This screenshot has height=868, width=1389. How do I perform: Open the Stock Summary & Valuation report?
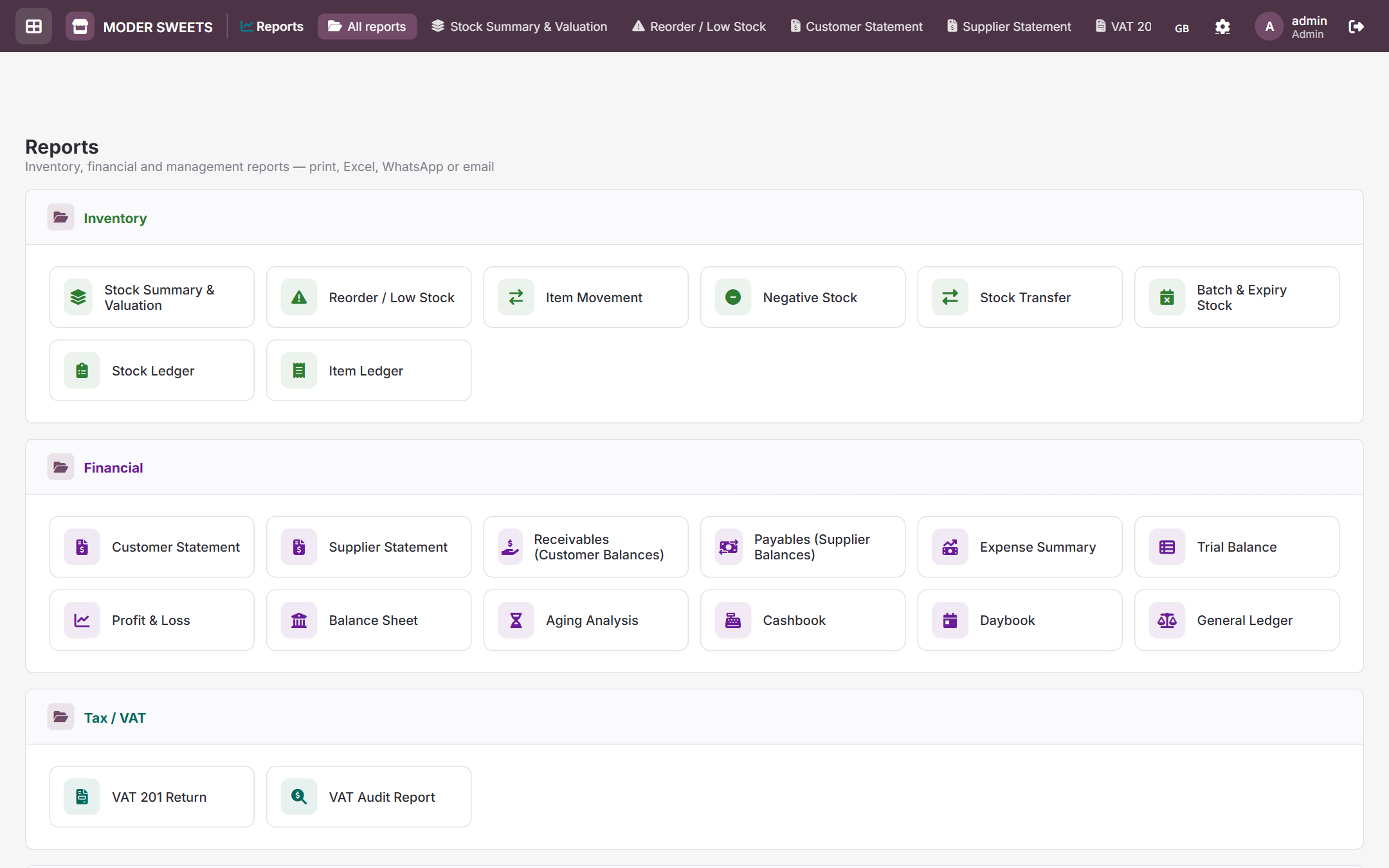click(152, 297)
